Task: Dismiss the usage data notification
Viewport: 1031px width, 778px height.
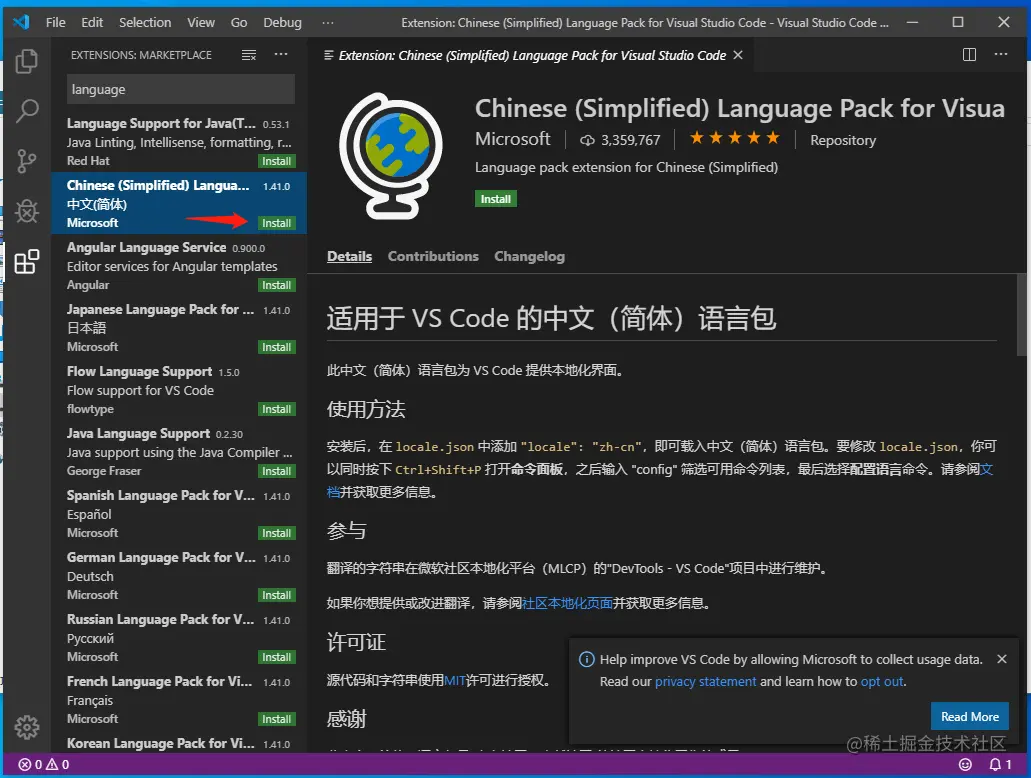Action: pyautogui.click(x=1001, y=659)
